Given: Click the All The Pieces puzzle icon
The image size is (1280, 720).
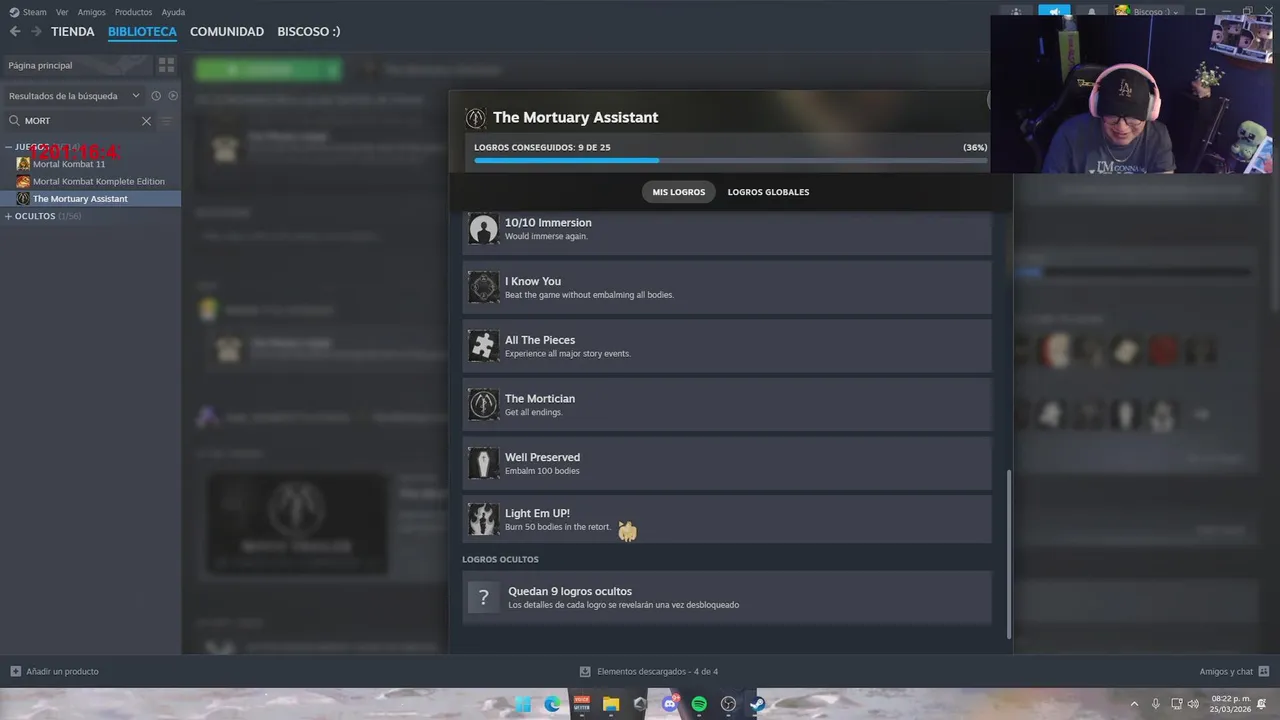Looking at the screenshot, I should (x=483, y=346).
